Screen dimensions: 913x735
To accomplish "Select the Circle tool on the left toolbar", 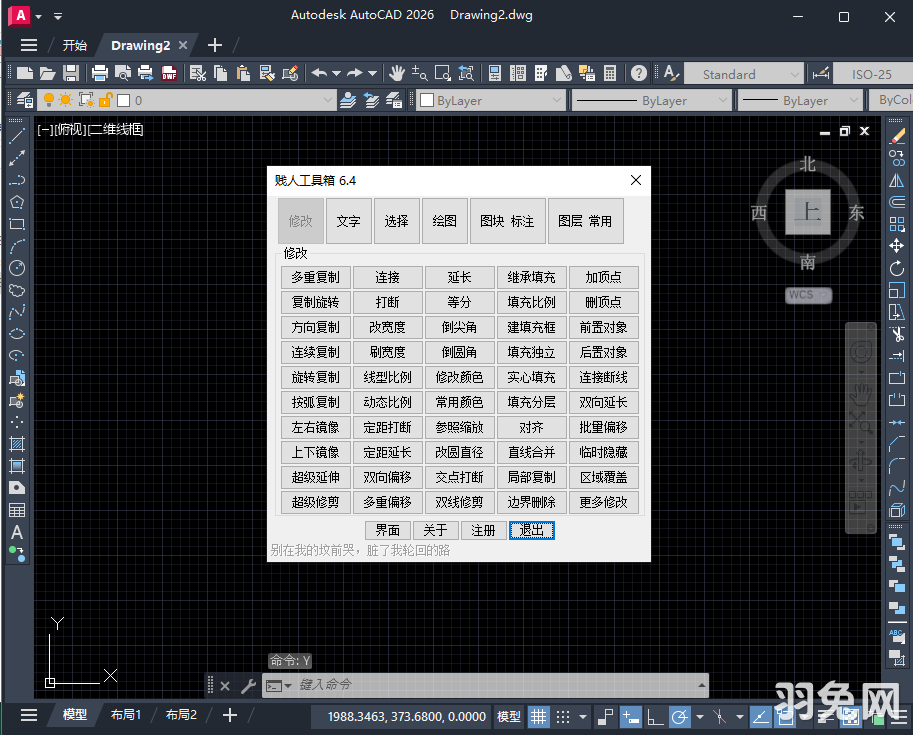I will 15,267.
